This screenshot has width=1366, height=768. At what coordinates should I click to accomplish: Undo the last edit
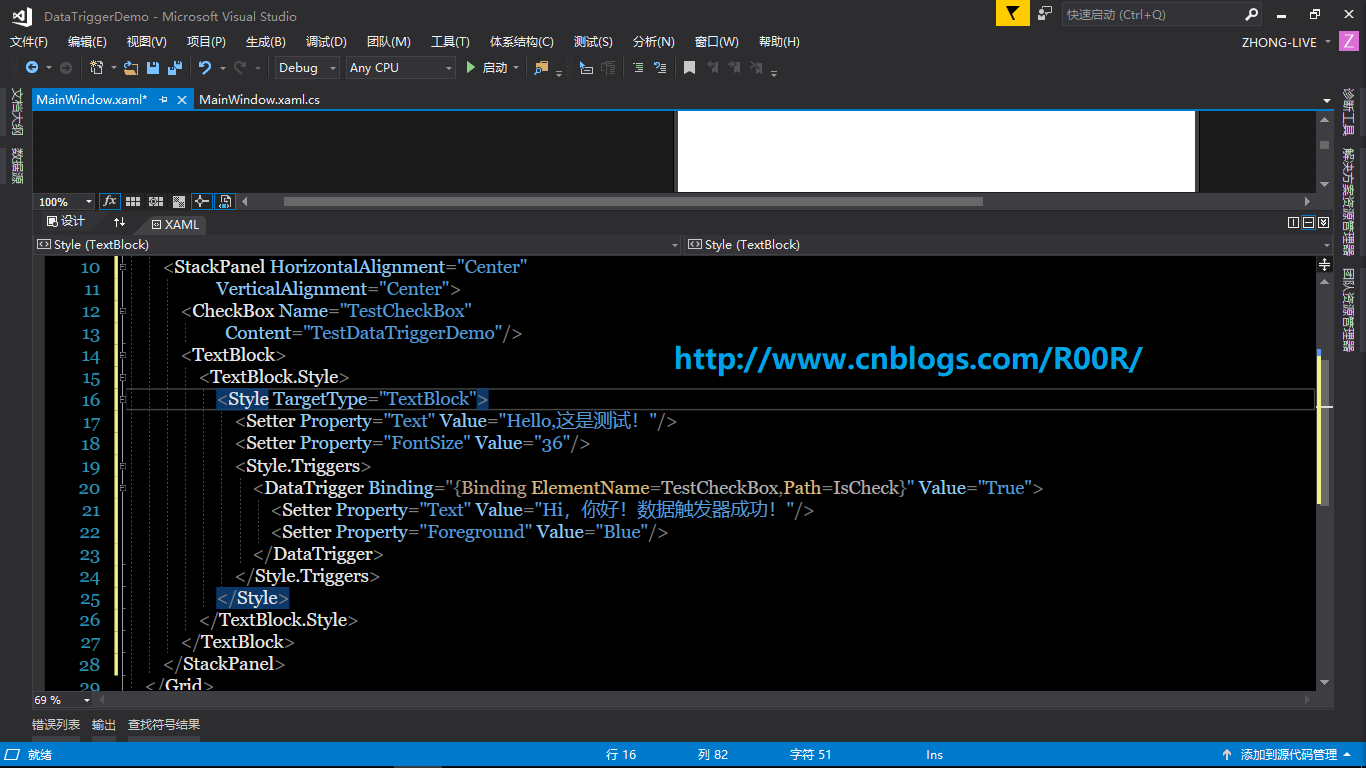click(205, 68)
